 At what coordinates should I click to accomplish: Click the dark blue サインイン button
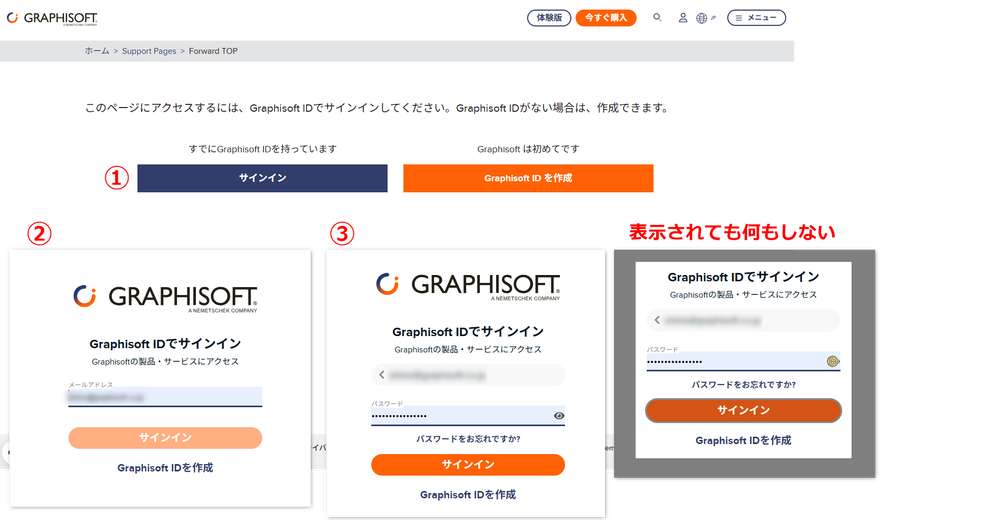point(262,178)
